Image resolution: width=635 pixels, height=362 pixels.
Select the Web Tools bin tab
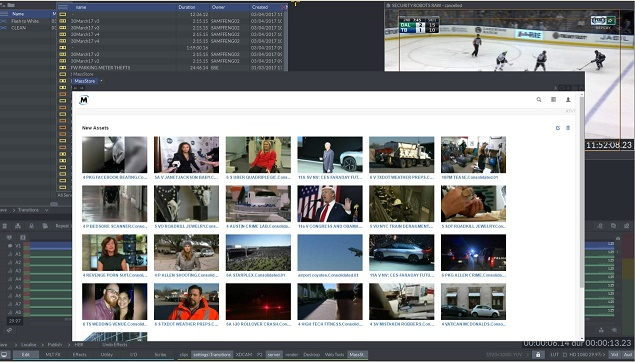334,355
